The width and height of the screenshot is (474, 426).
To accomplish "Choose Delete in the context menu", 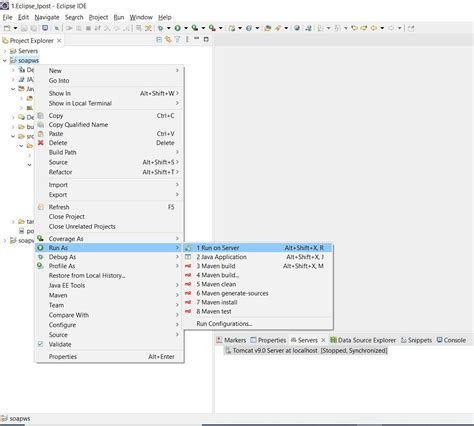I will pyautogui.click(x=109, y=143).
